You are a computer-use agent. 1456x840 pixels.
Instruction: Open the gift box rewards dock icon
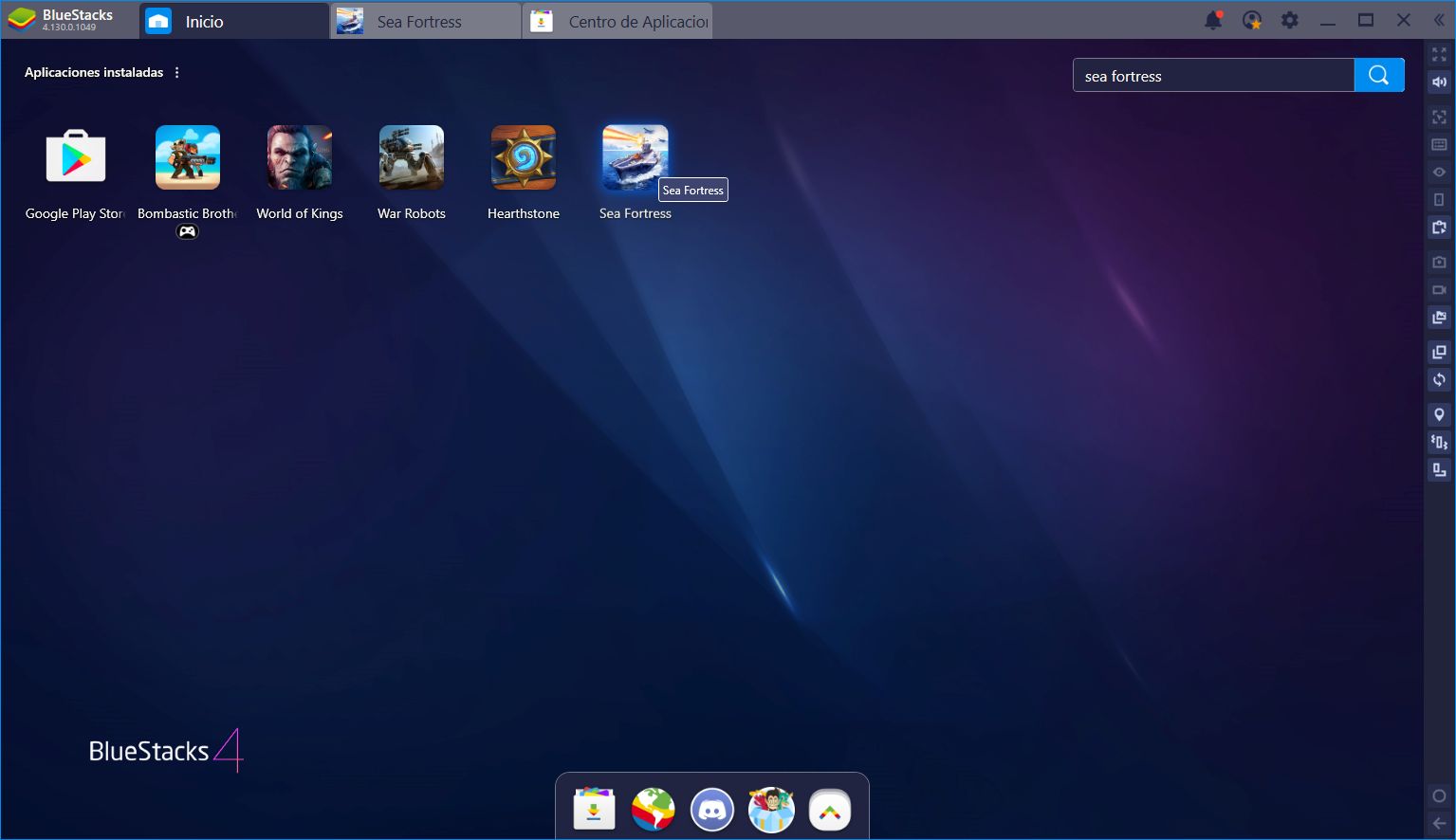pyautogui.click(x=771, y=810)
